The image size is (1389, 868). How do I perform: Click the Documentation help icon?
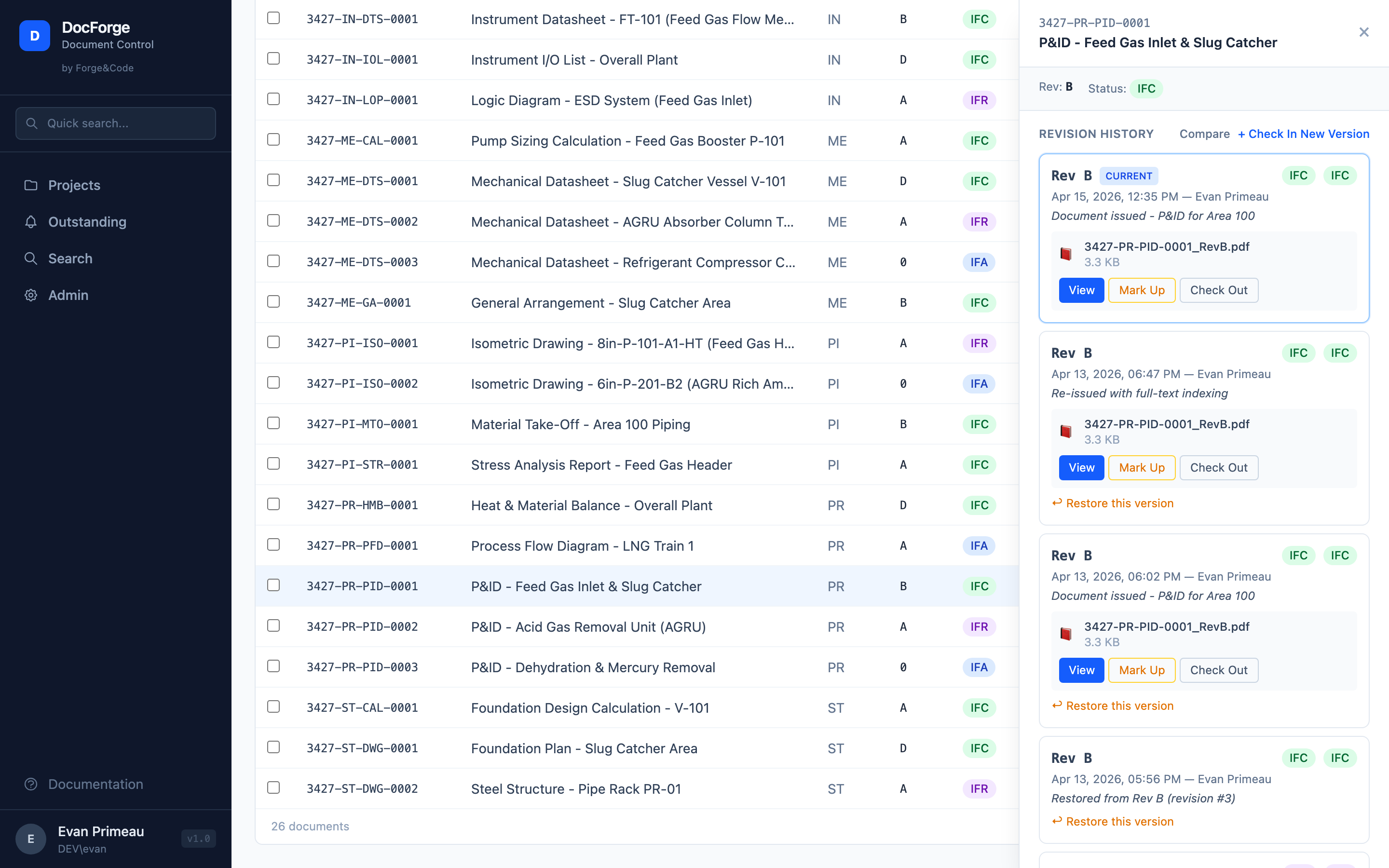point(31,784)
